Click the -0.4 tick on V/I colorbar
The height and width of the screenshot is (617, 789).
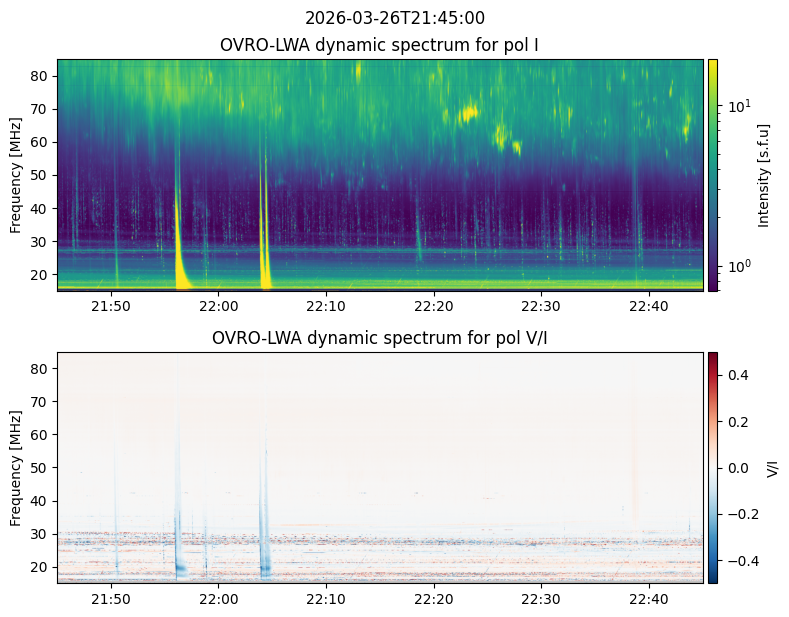click(739, 560)
